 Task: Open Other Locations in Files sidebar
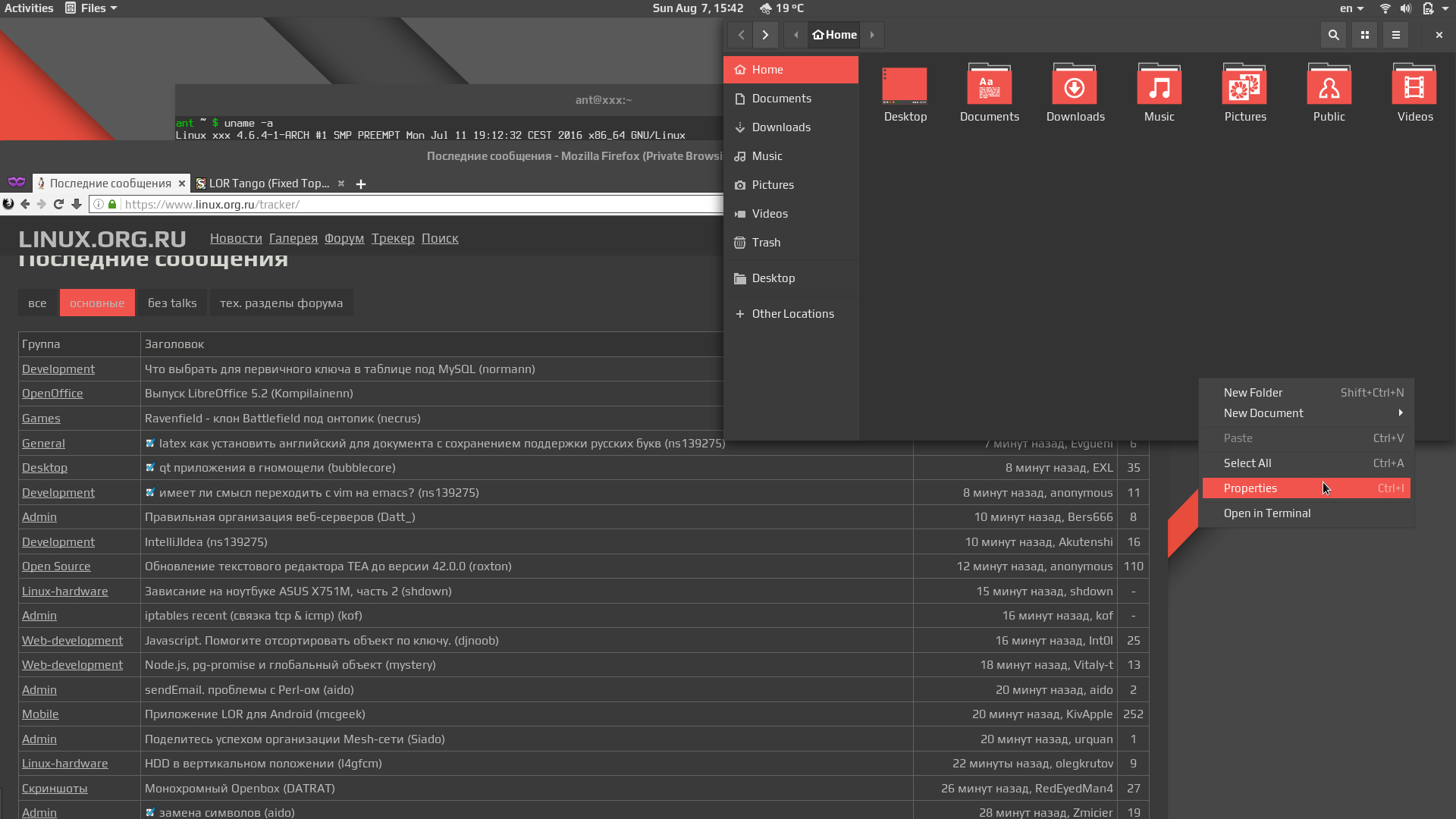click(791, 314)
